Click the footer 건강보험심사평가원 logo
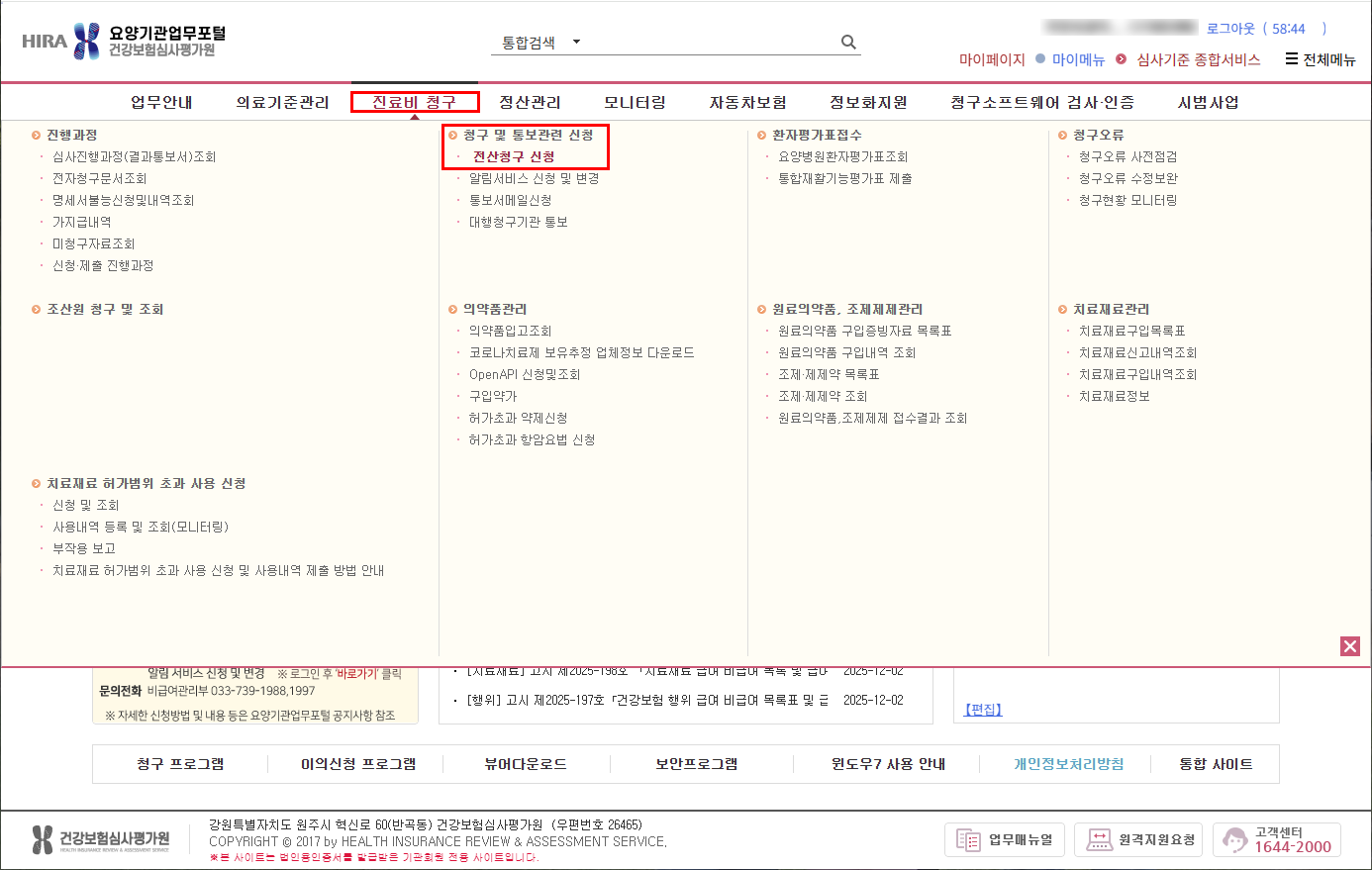 (x=100, y=839)
